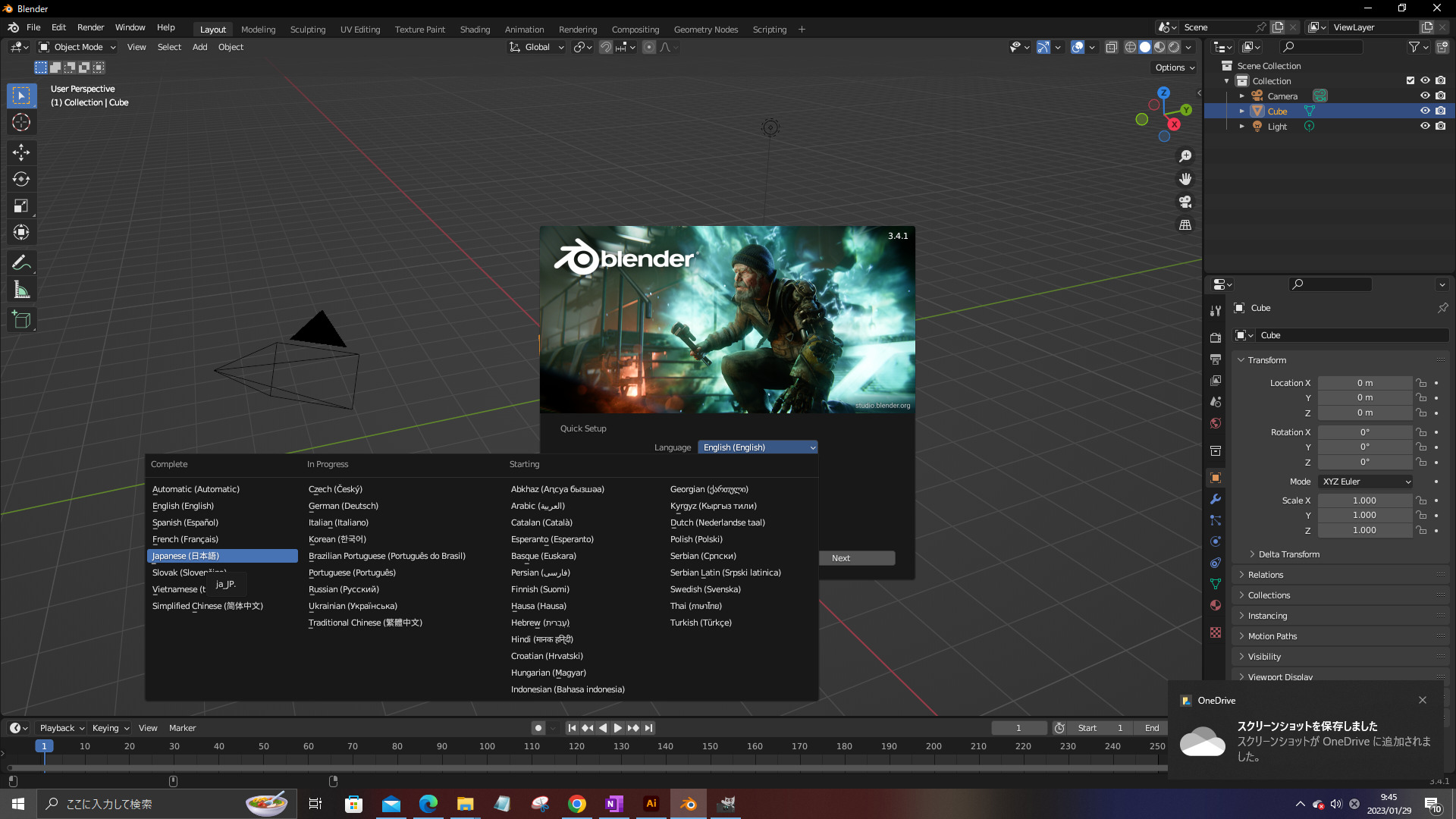The image size is (1456, 819).
Task: Open the Render menu
Action: [x=90, y=27]
